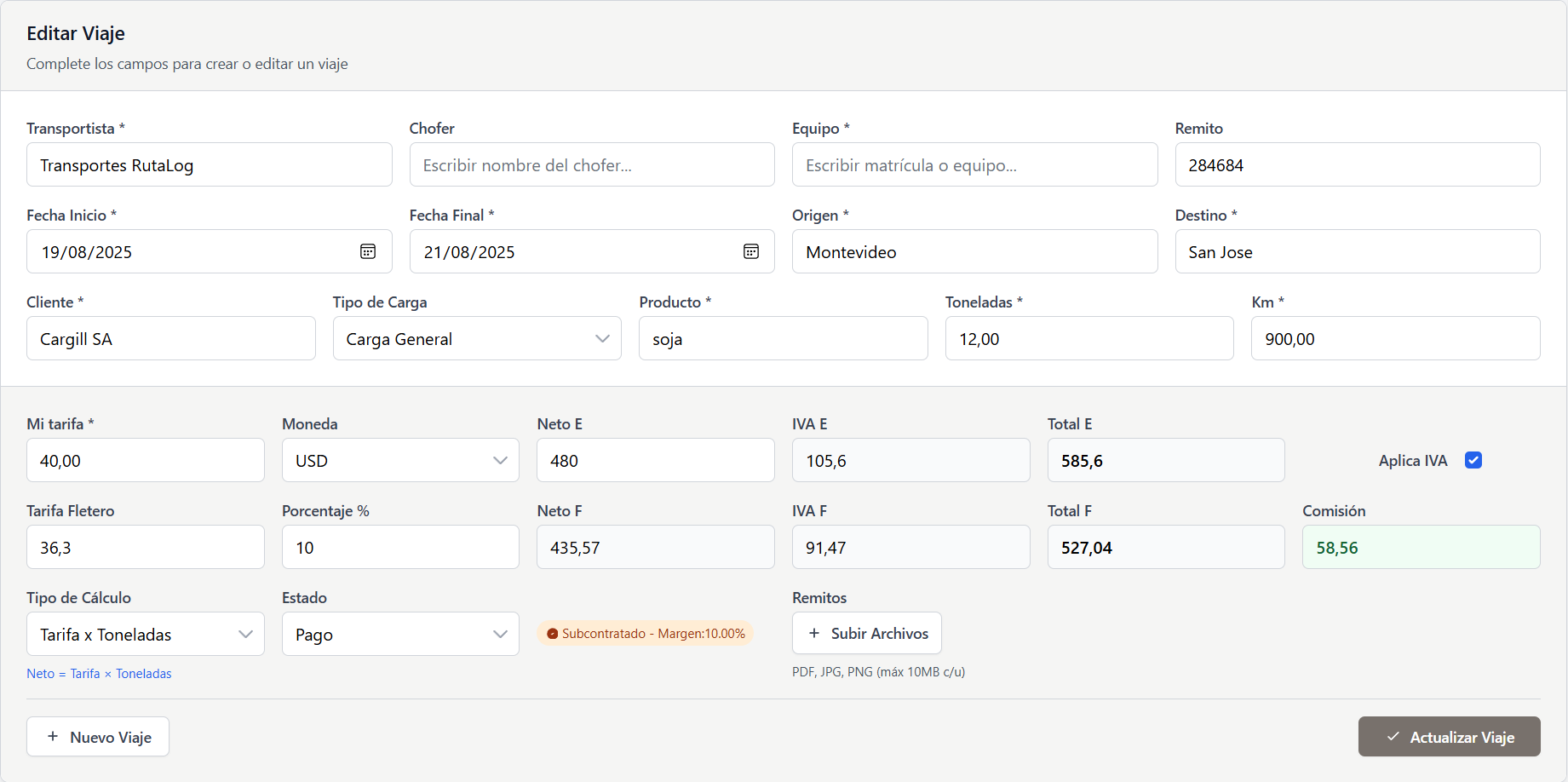This screenshot has height=782, width=1568.
Task: Click the Fecha Final date text 21/08/2025
Action: pyautogui.click(x=469, y=252)
